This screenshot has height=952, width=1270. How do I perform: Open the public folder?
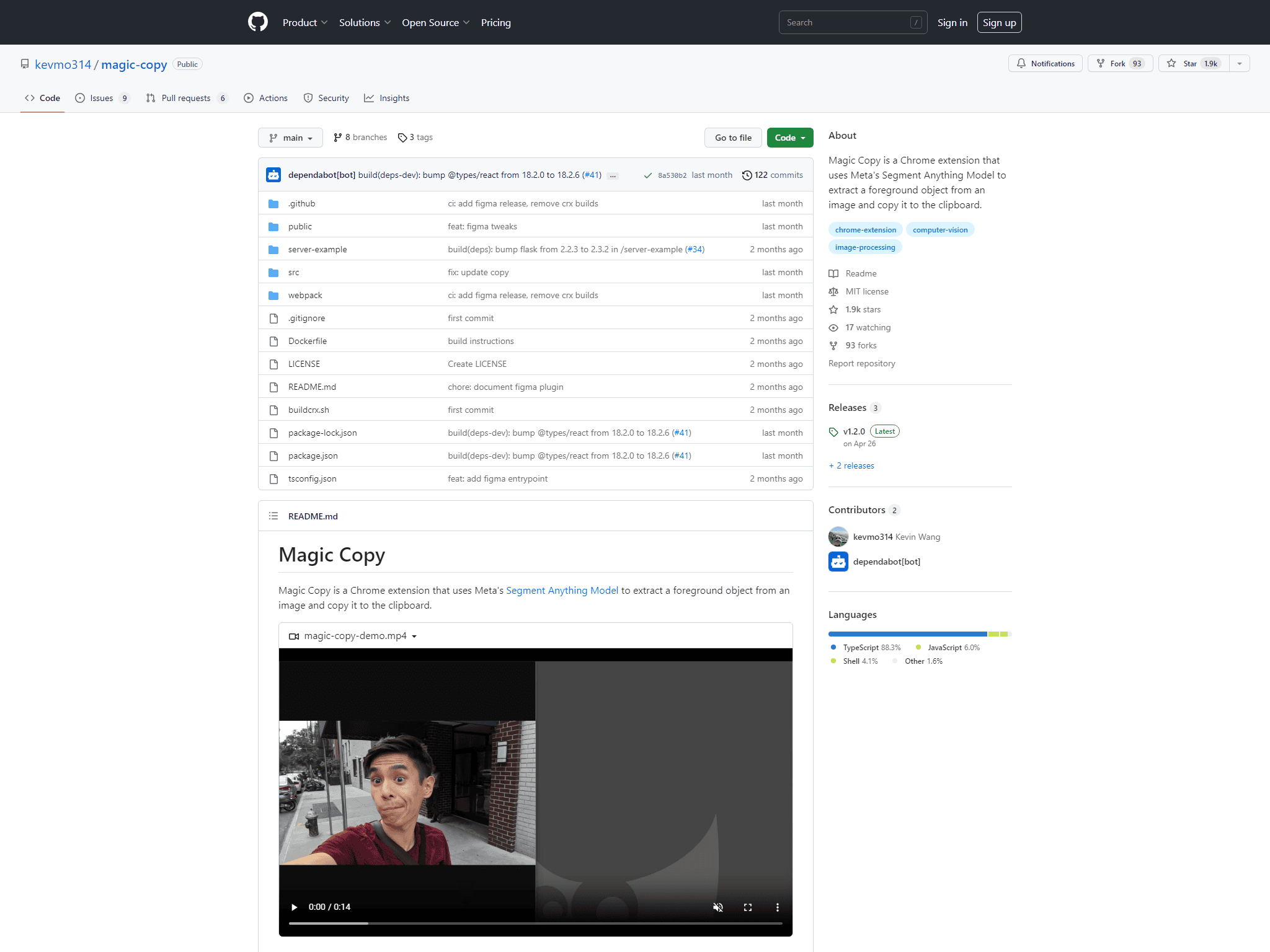click(300, 226)
